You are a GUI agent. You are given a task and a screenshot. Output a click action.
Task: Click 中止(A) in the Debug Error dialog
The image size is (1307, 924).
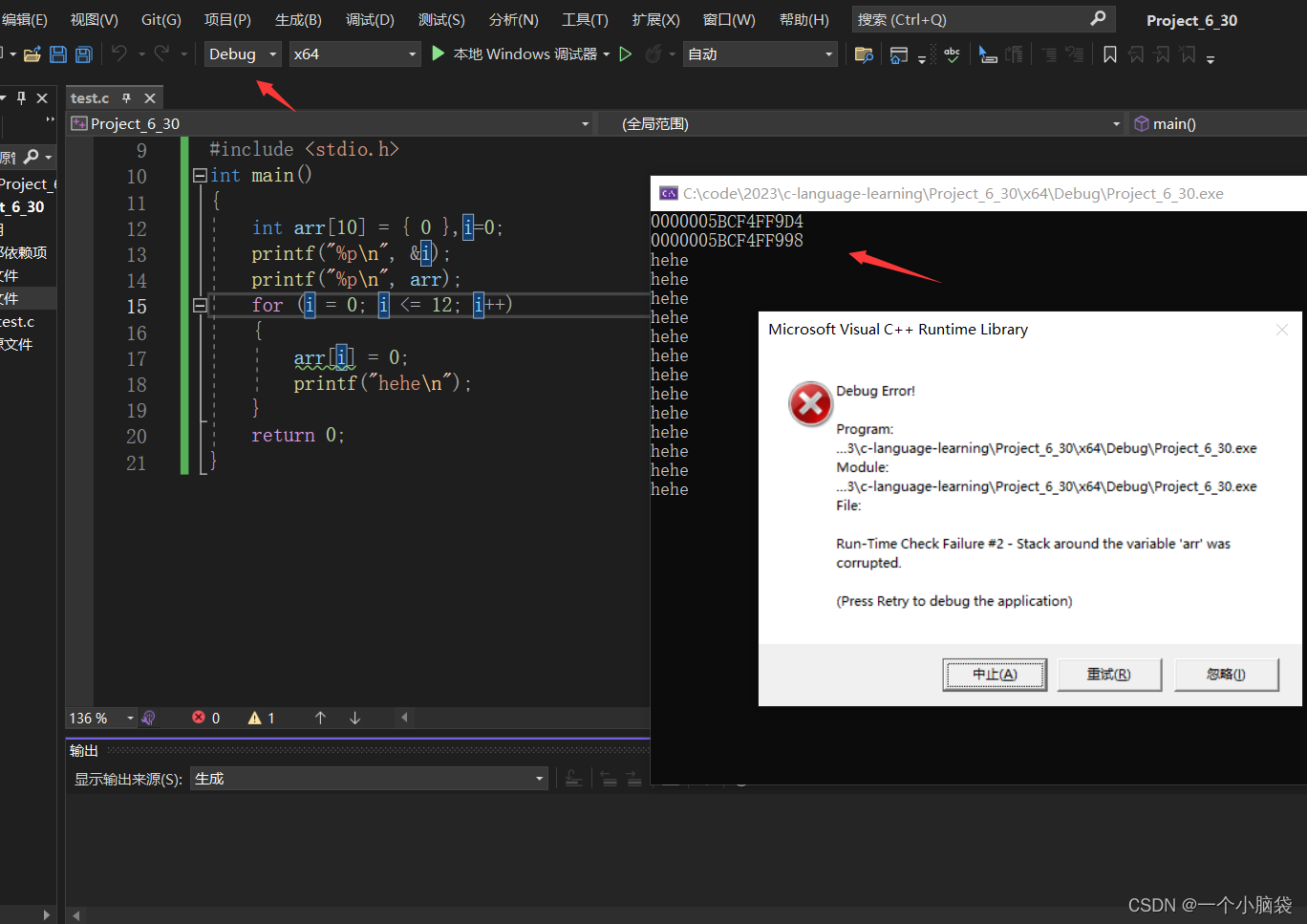click(995, 675)
